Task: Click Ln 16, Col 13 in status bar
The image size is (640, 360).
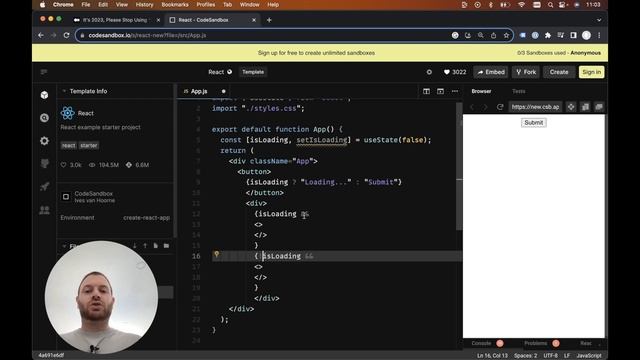Action: (492, 356)
